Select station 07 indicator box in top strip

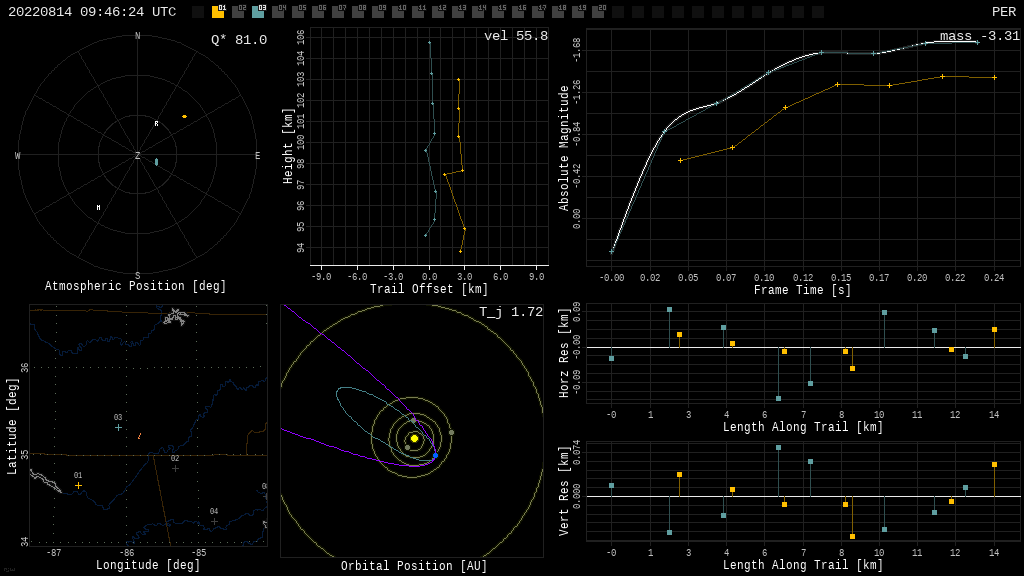tap(339, 11)
